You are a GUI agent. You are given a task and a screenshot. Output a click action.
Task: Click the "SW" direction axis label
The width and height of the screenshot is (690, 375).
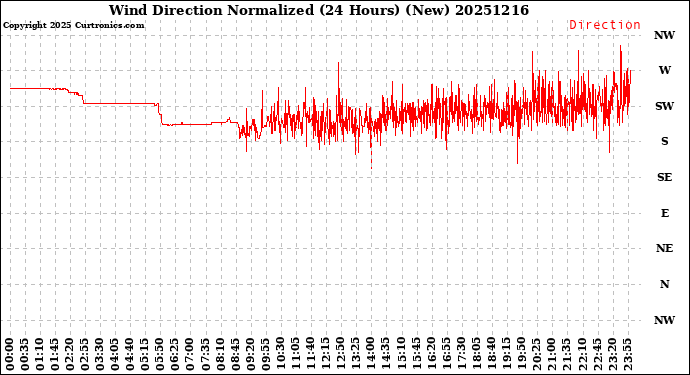664,106
